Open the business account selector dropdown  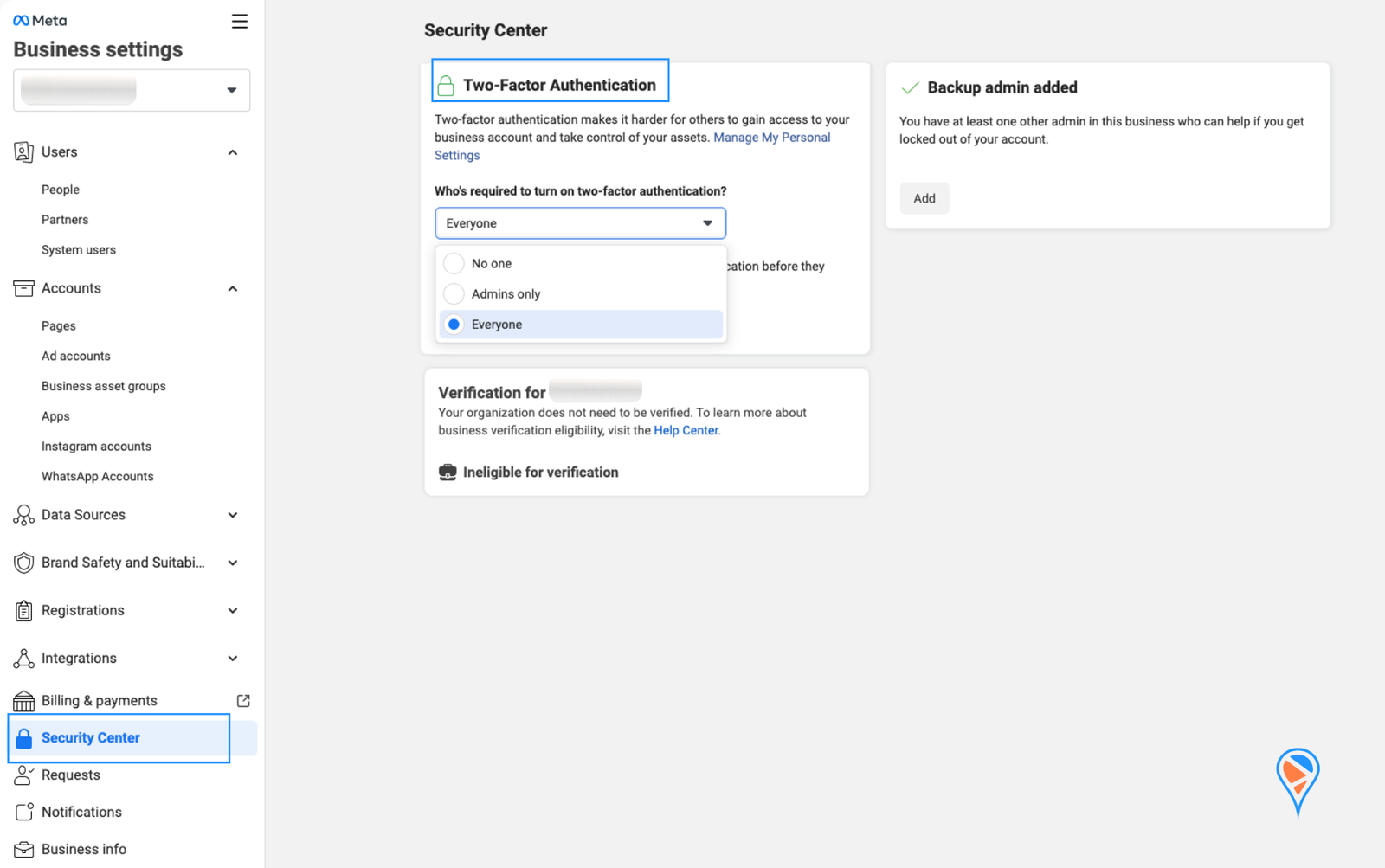132,90
